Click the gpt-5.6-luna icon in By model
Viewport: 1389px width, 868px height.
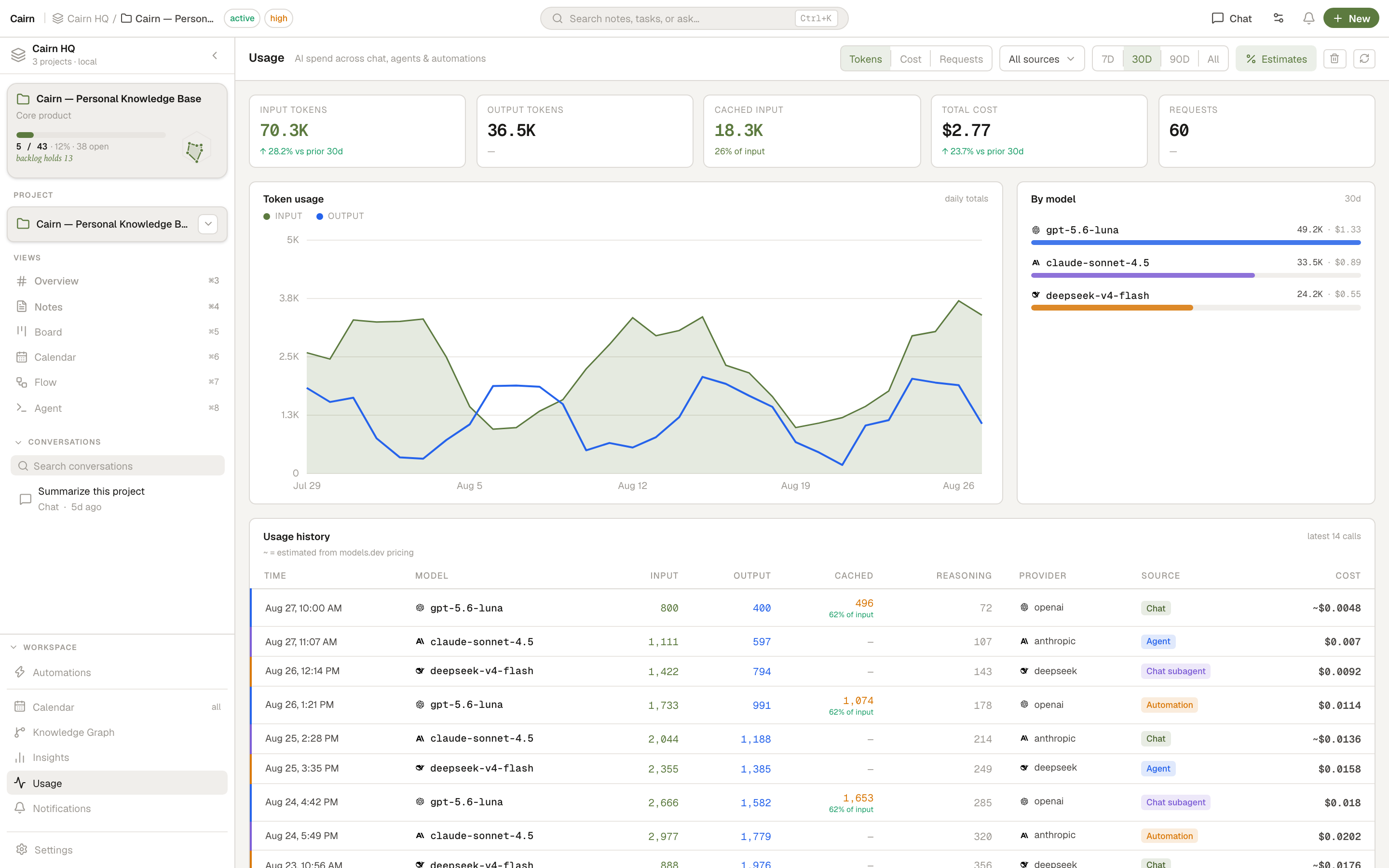coord(1036,230)
